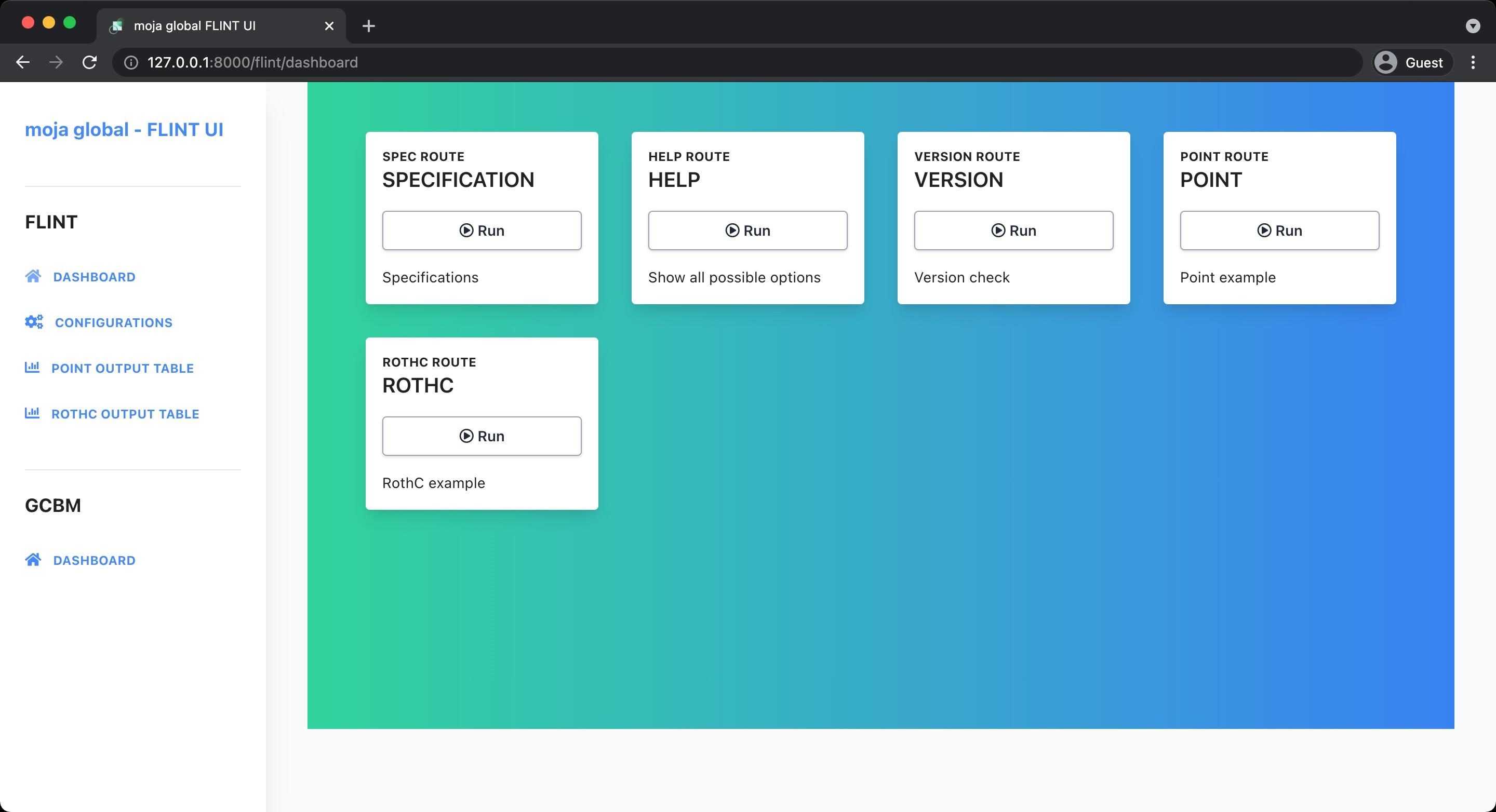Click the chart icon beside RothC Output Table

(x=32, y=413)
